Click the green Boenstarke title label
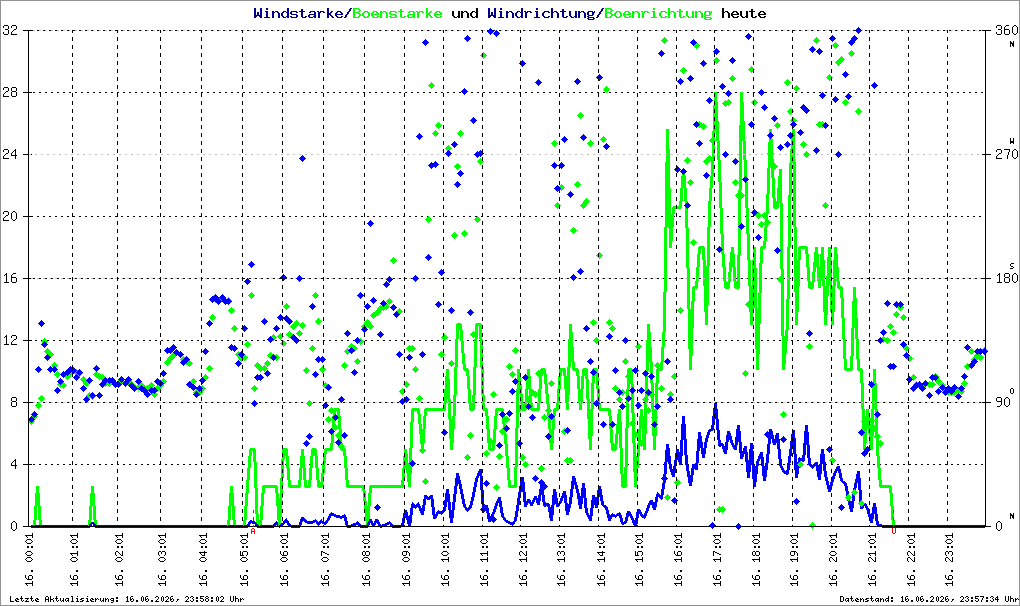The width and height of the screenshot is (1020, 606). 397,13
